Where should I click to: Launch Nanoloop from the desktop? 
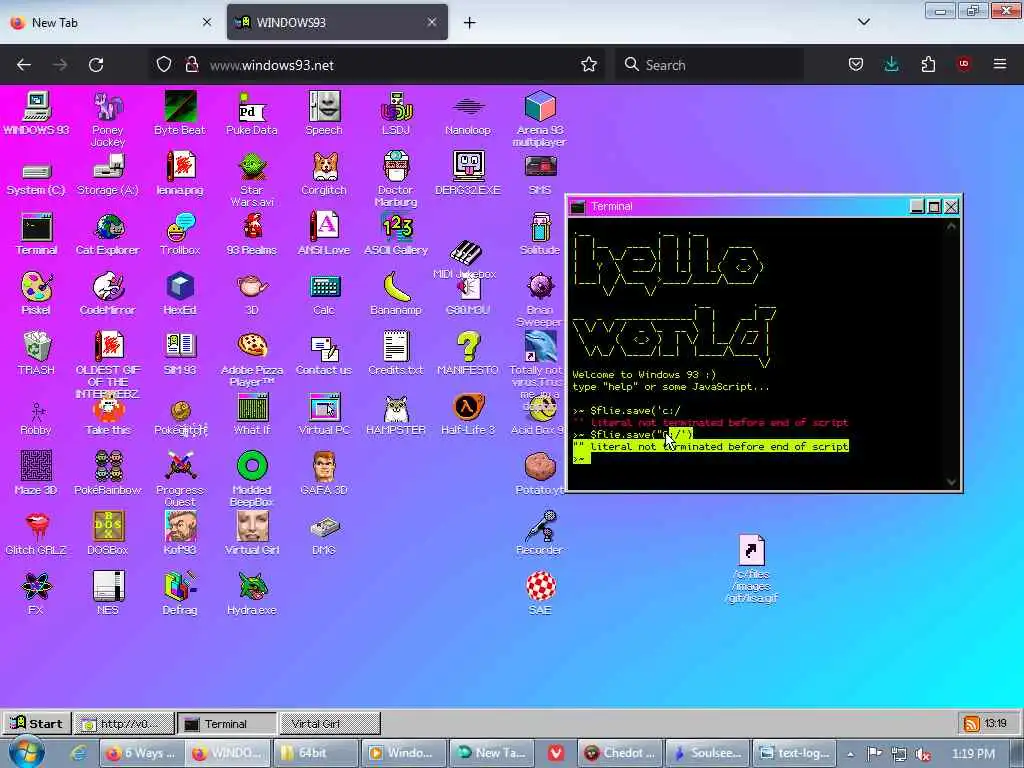(468, 112)
